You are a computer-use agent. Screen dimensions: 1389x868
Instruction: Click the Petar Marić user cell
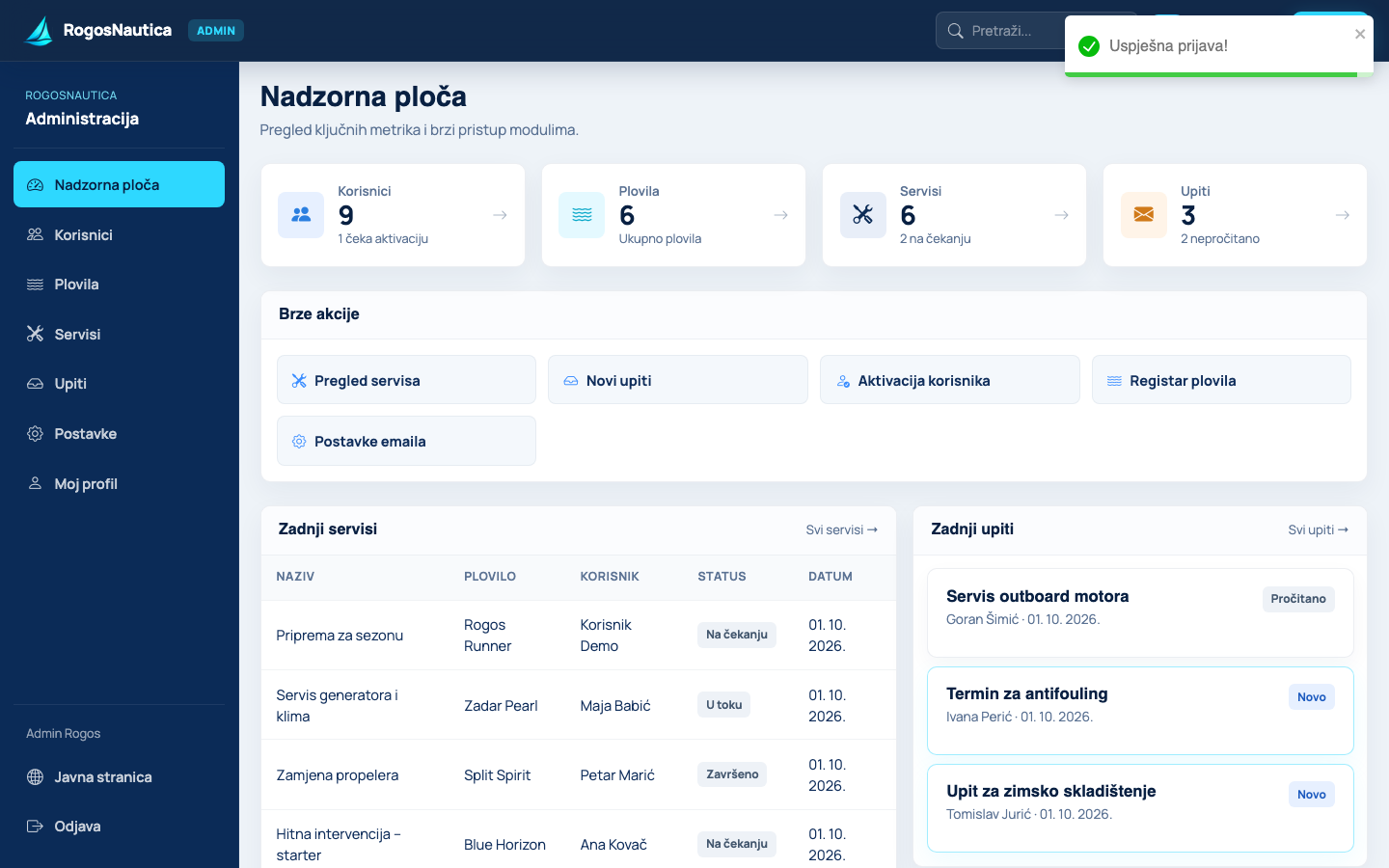(x=617, y=775)
